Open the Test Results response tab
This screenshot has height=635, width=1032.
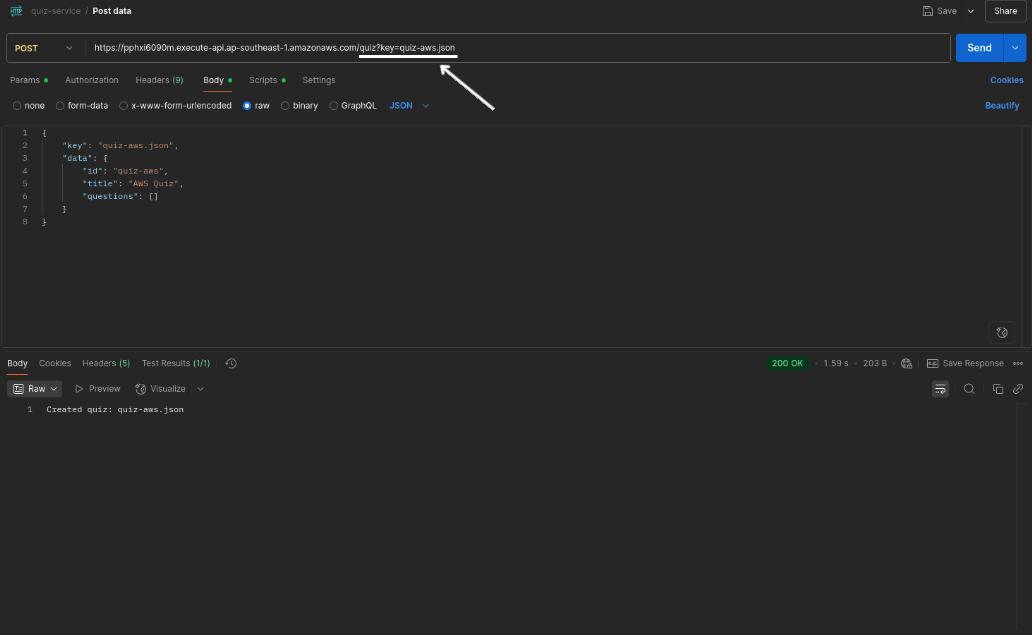click(175, 363)
